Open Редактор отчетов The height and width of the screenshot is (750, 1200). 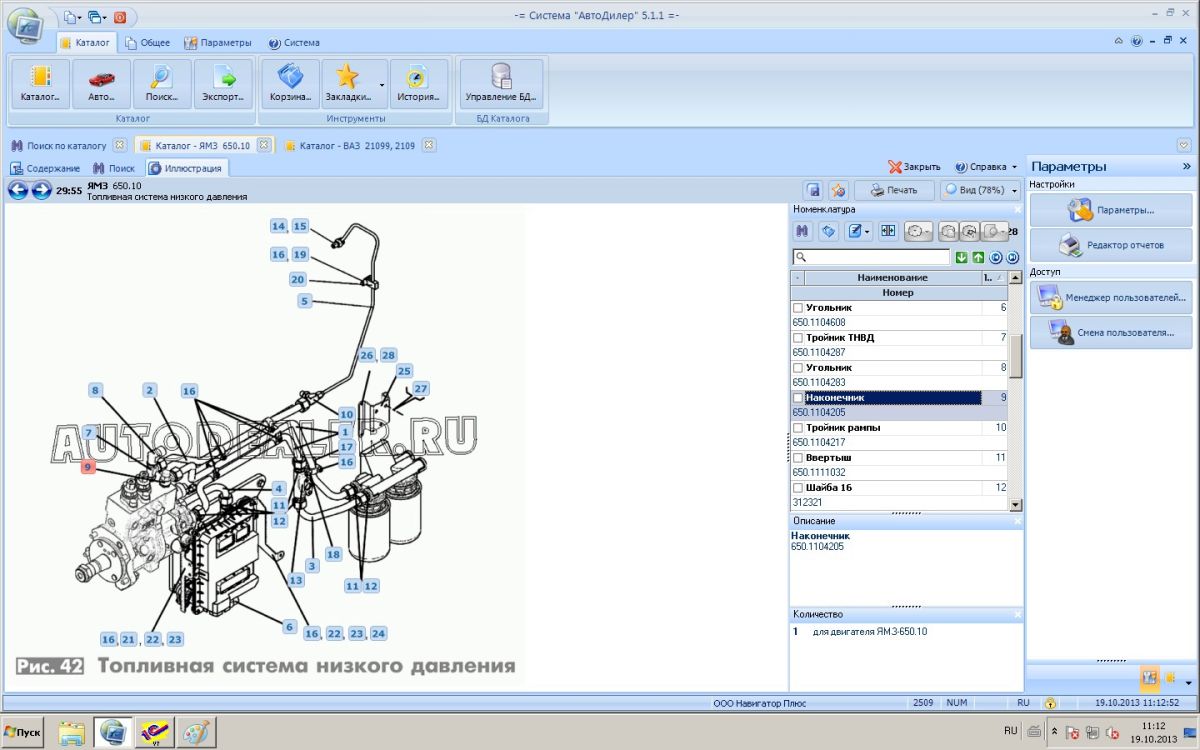coord(1111,245)
